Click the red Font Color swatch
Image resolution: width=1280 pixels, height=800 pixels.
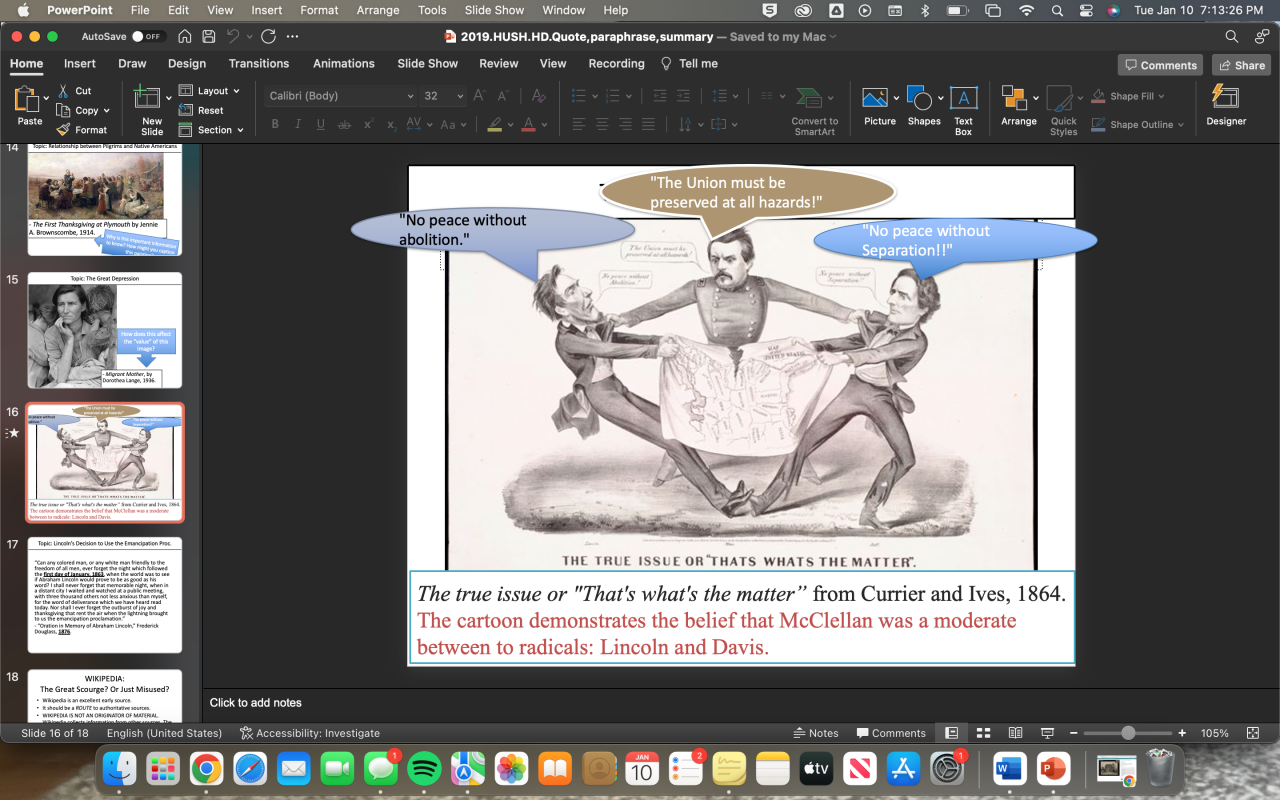click(x=528, y=125)
